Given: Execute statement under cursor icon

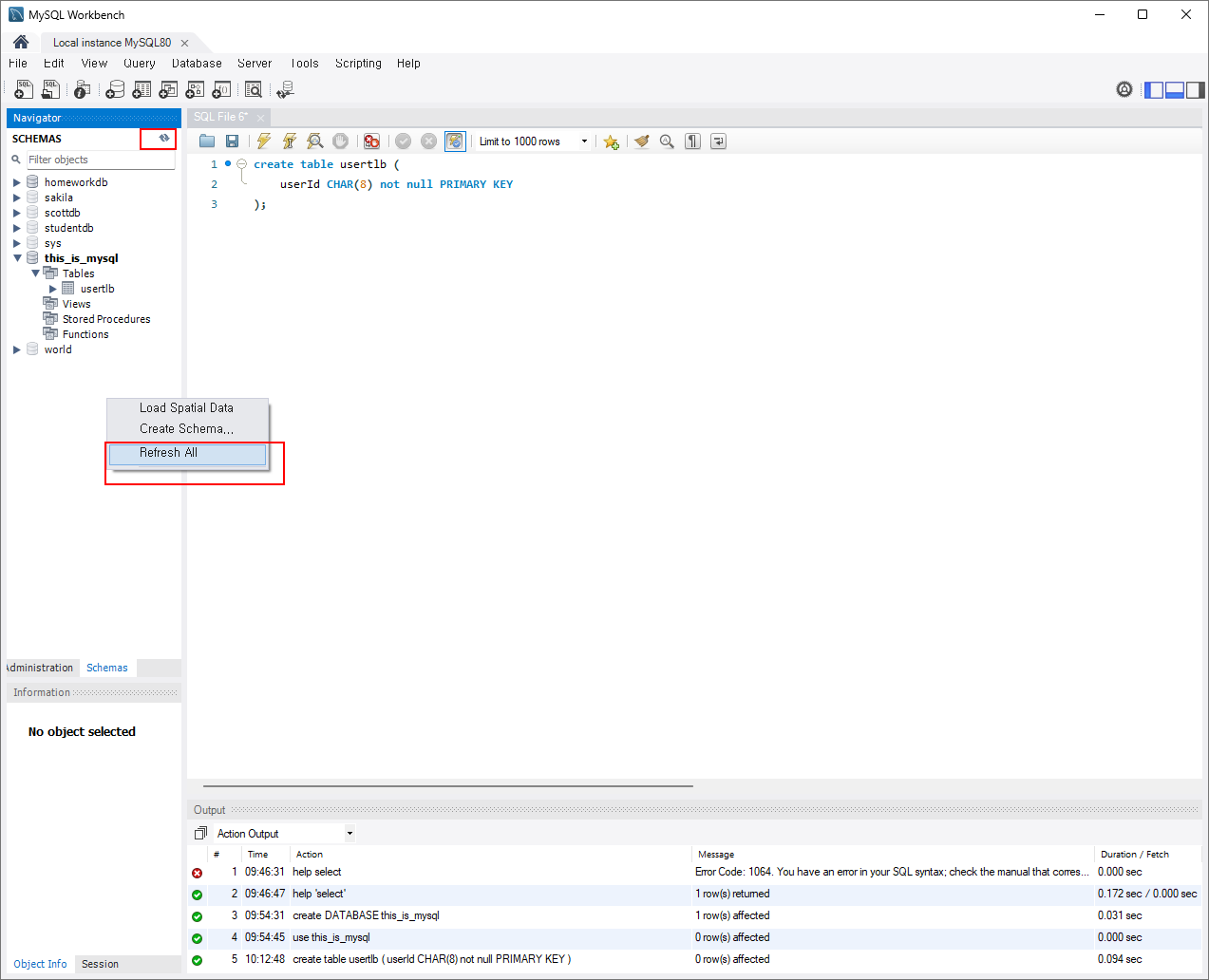Looking at the screenshot, I should coord(290,141).
